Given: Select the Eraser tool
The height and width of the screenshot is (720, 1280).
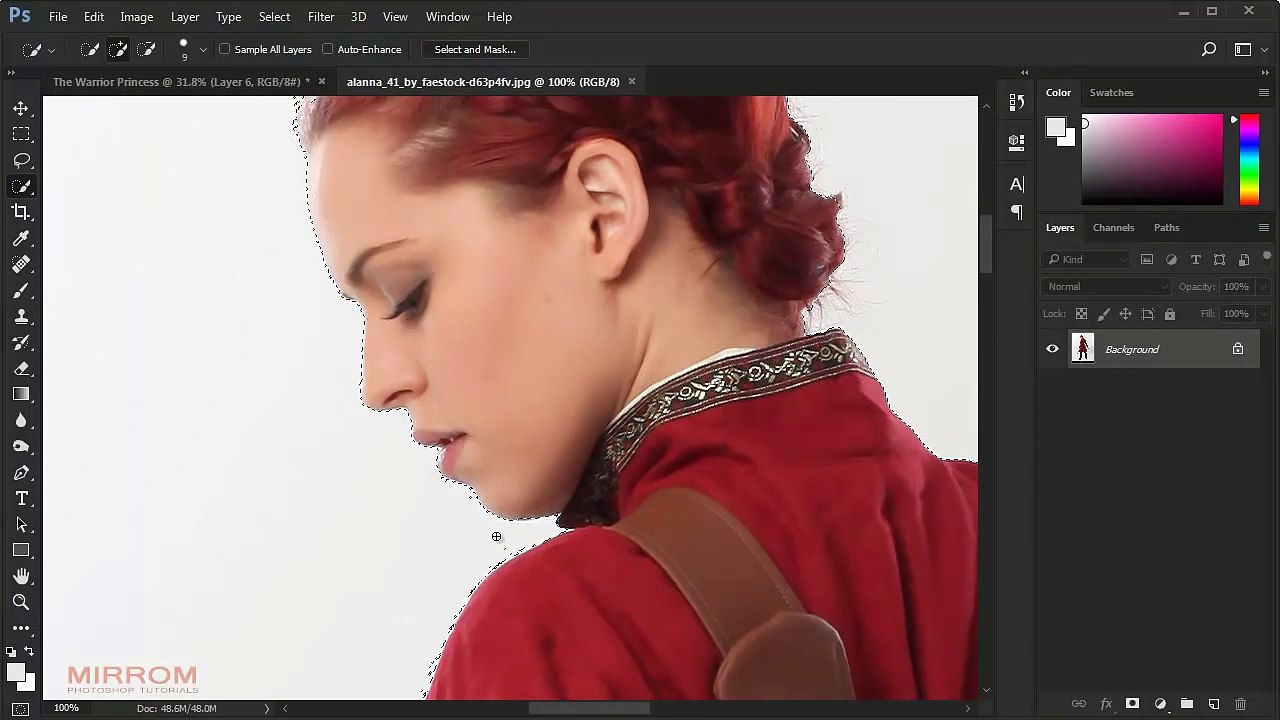Looking at the screenshot, I should [x=21, y=368].
